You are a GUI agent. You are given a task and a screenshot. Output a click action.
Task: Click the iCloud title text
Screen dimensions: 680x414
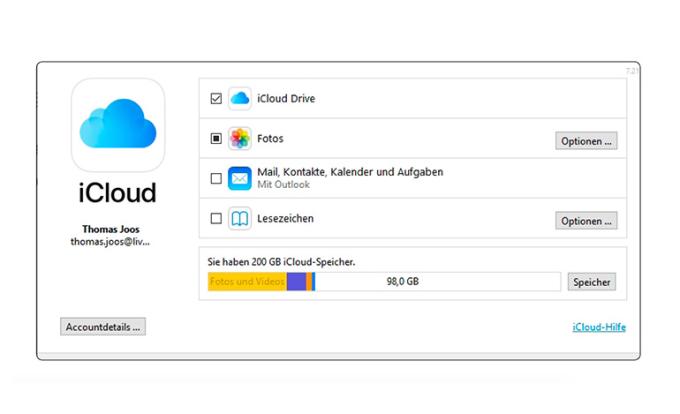(x=117, y=192)
